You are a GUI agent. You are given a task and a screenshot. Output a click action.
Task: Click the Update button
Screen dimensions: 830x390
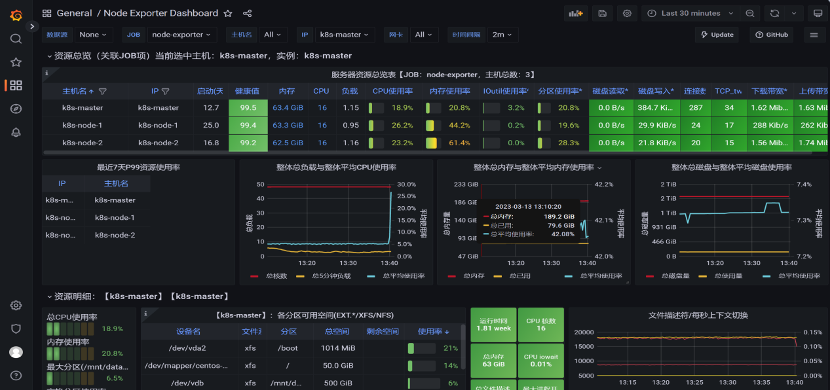click(x=717, y=34)
